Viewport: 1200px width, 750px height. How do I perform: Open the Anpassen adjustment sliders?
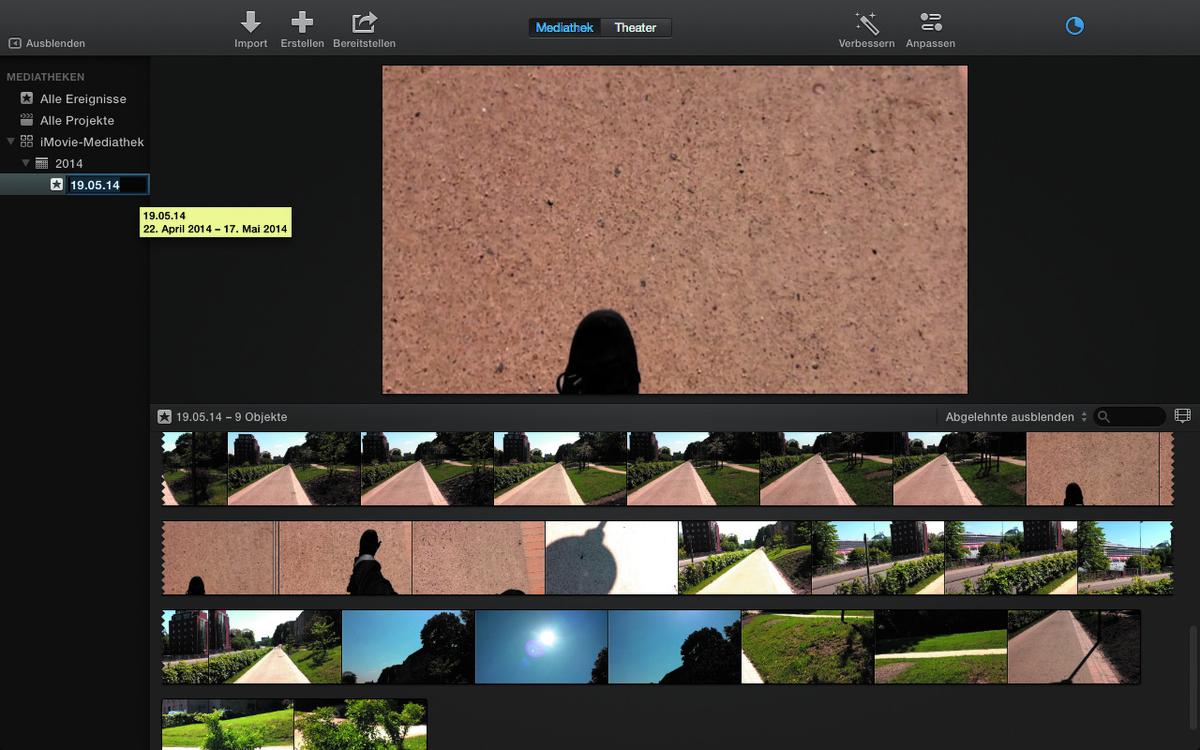coord(930,22)
